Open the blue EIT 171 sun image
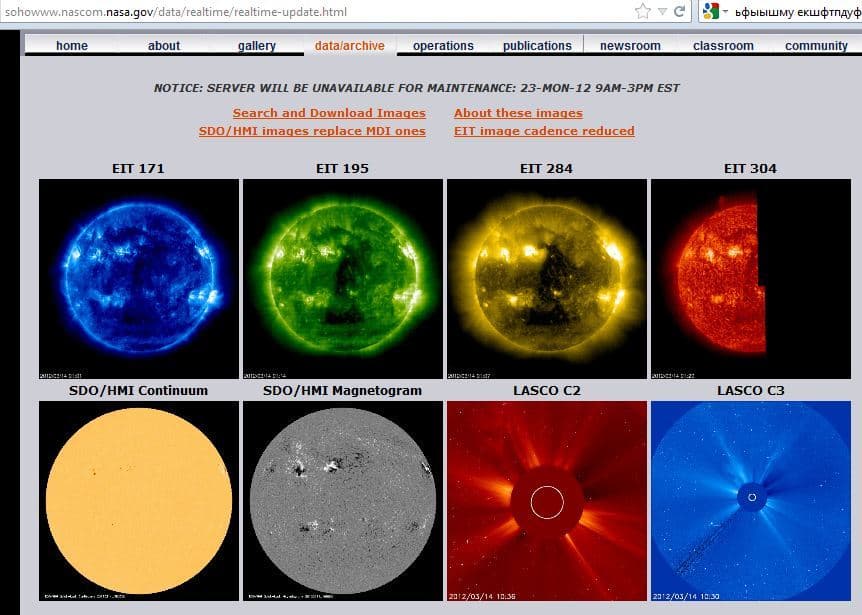The height and width of the screenshot is (615, 862). (x=139, y=279)
